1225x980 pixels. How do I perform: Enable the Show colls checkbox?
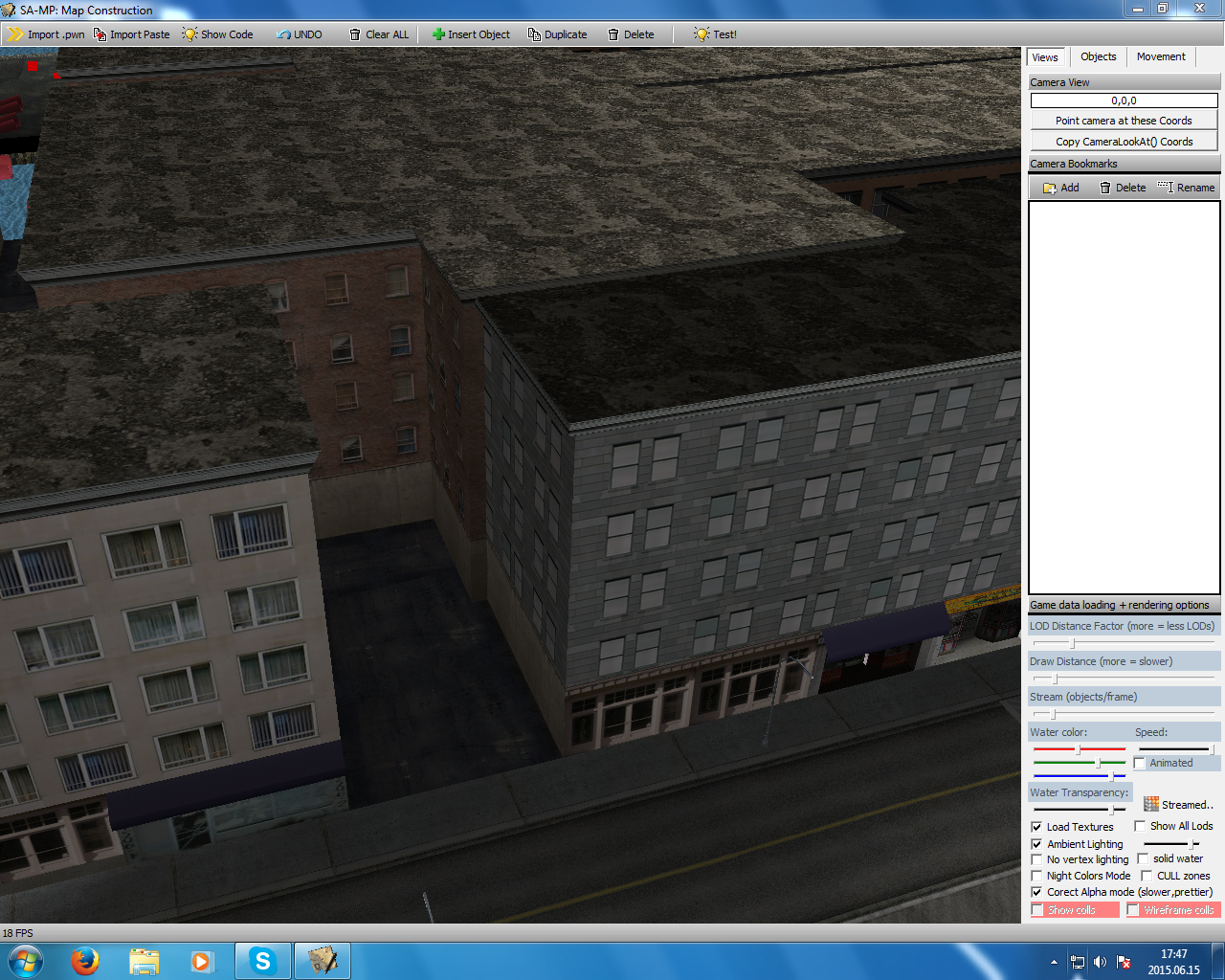pos(1037,910)
